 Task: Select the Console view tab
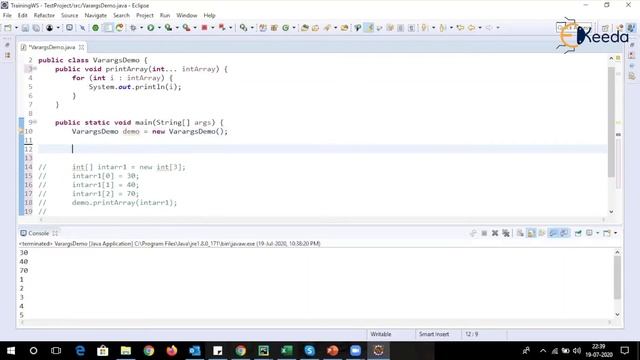[38, 233]
